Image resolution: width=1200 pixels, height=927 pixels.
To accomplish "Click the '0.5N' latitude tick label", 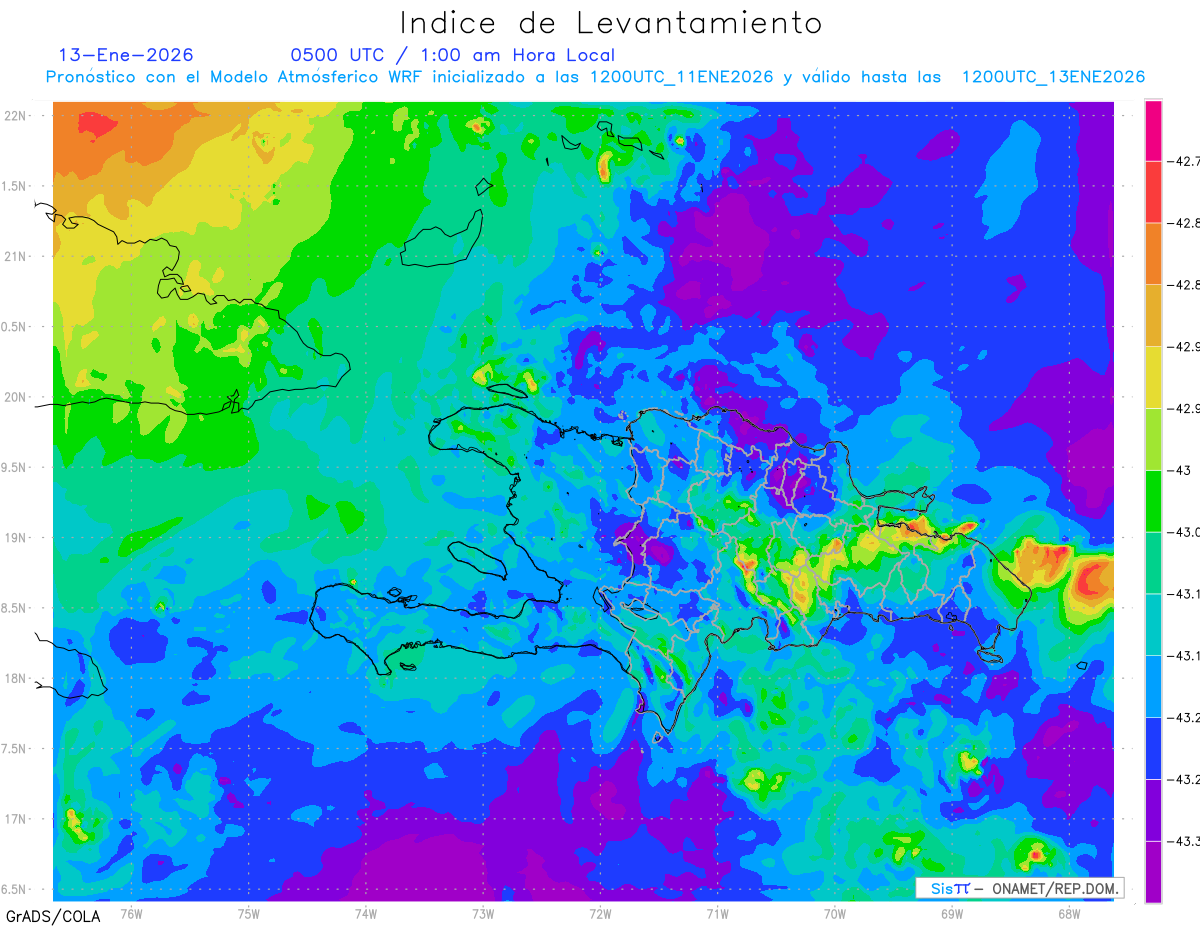I will pyautogui.click(x=15, y=327).
